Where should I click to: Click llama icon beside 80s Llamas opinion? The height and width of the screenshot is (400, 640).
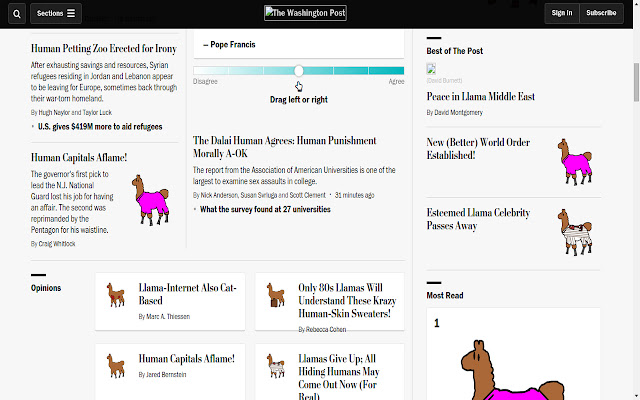coord(276,295)
